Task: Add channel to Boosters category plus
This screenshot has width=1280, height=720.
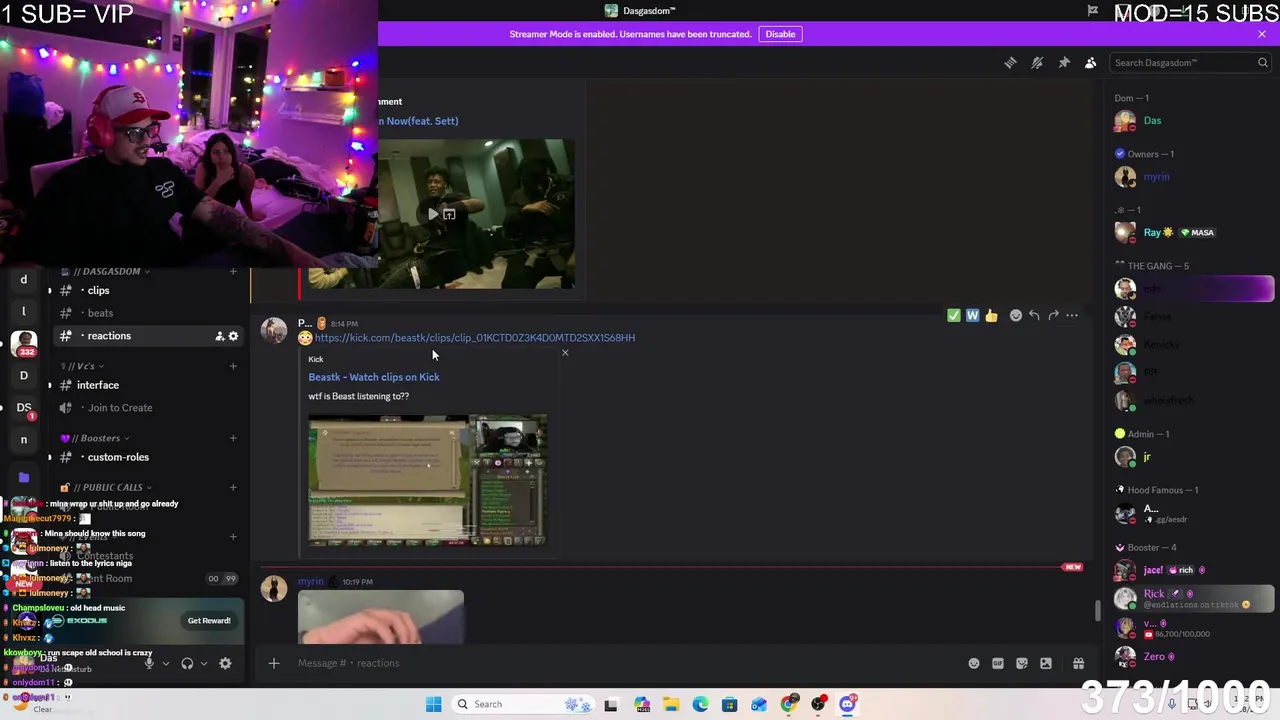Action: tap(233, 438)
